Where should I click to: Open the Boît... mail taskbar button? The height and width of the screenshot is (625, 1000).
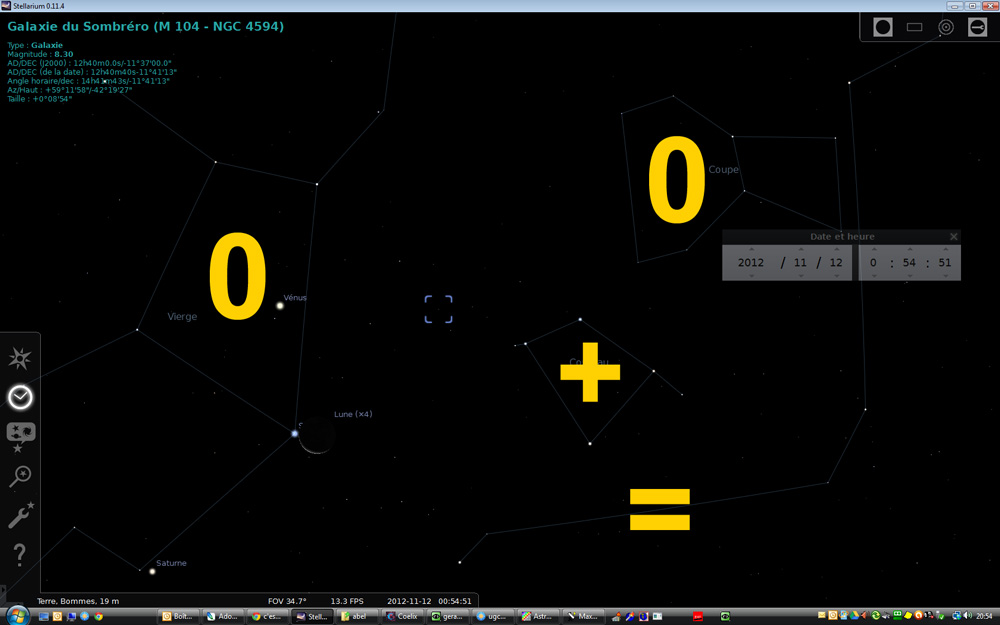point(178,616)
